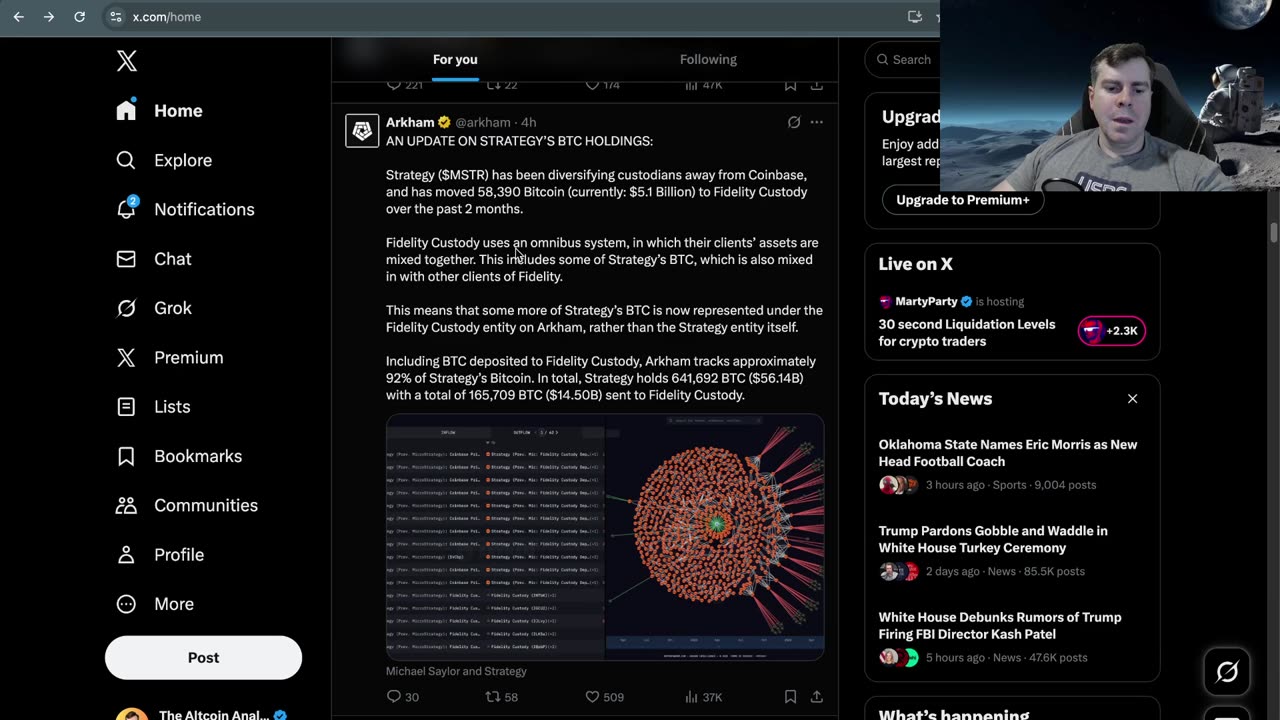View 37K views analytics of Arkham post
Screen dimensions: 1280x720
pos(703,696)
